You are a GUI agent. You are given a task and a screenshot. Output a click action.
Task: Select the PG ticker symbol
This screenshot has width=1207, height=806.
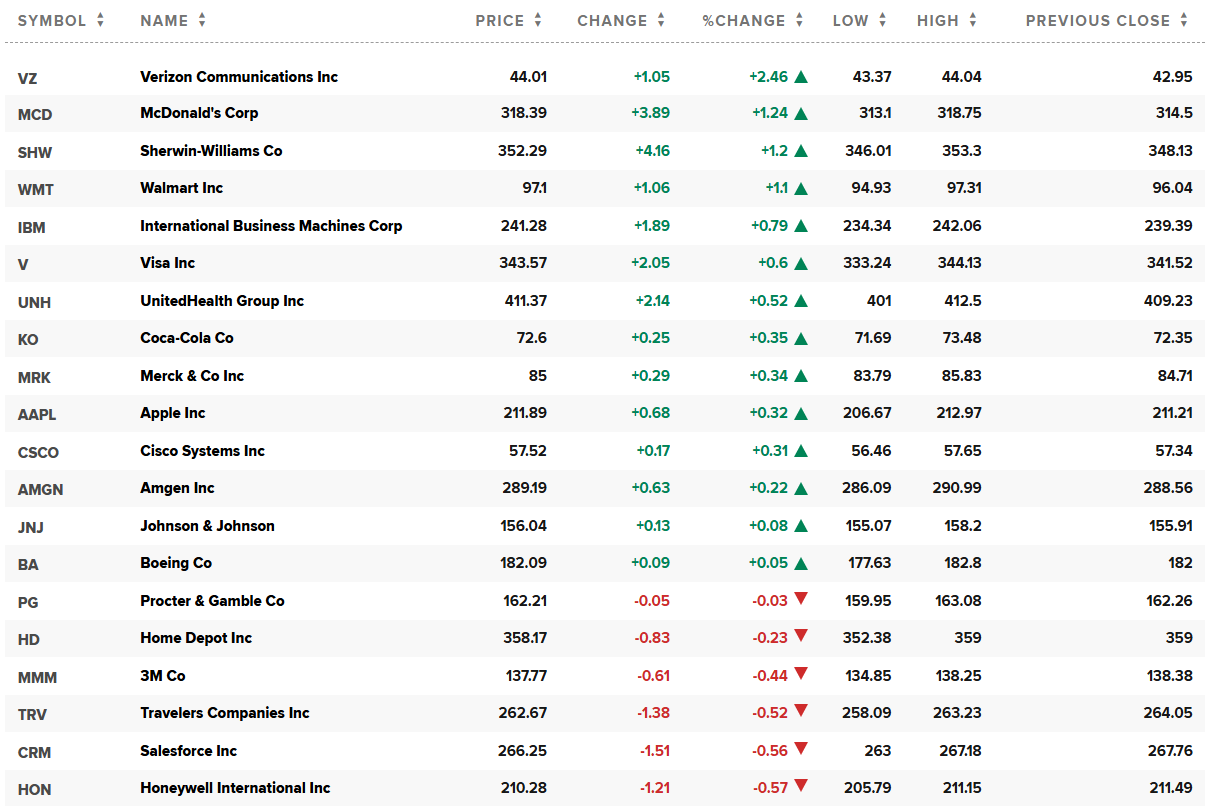[28, 602]
